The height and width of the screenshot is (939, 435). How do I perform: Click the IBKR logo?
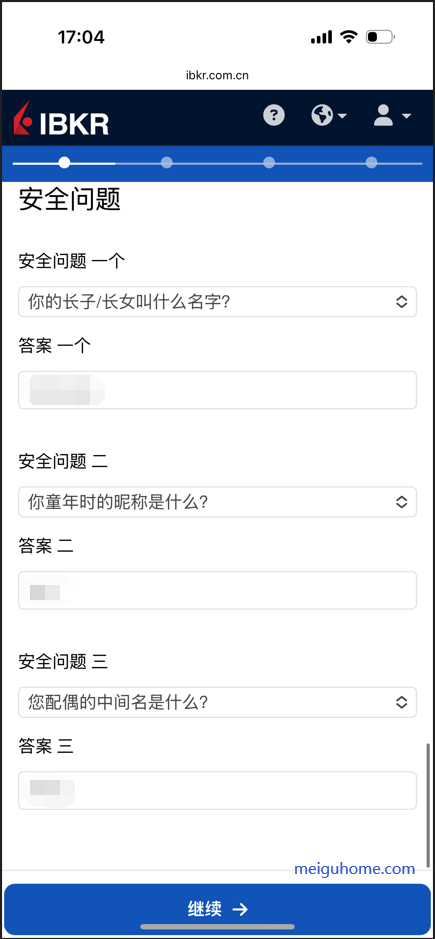(x=61, y=119)
